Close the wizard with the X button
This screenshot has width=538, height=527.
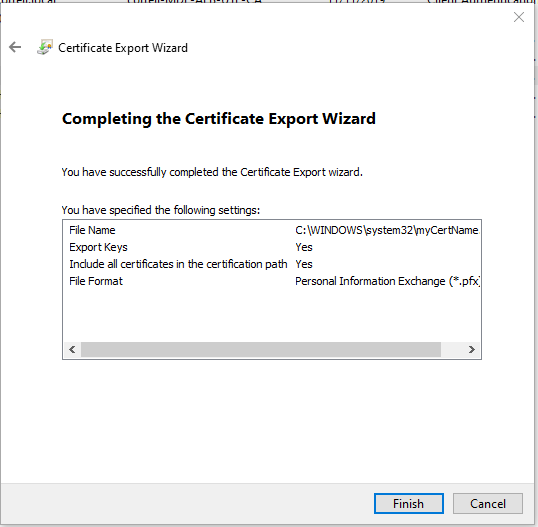coord(518,17)
